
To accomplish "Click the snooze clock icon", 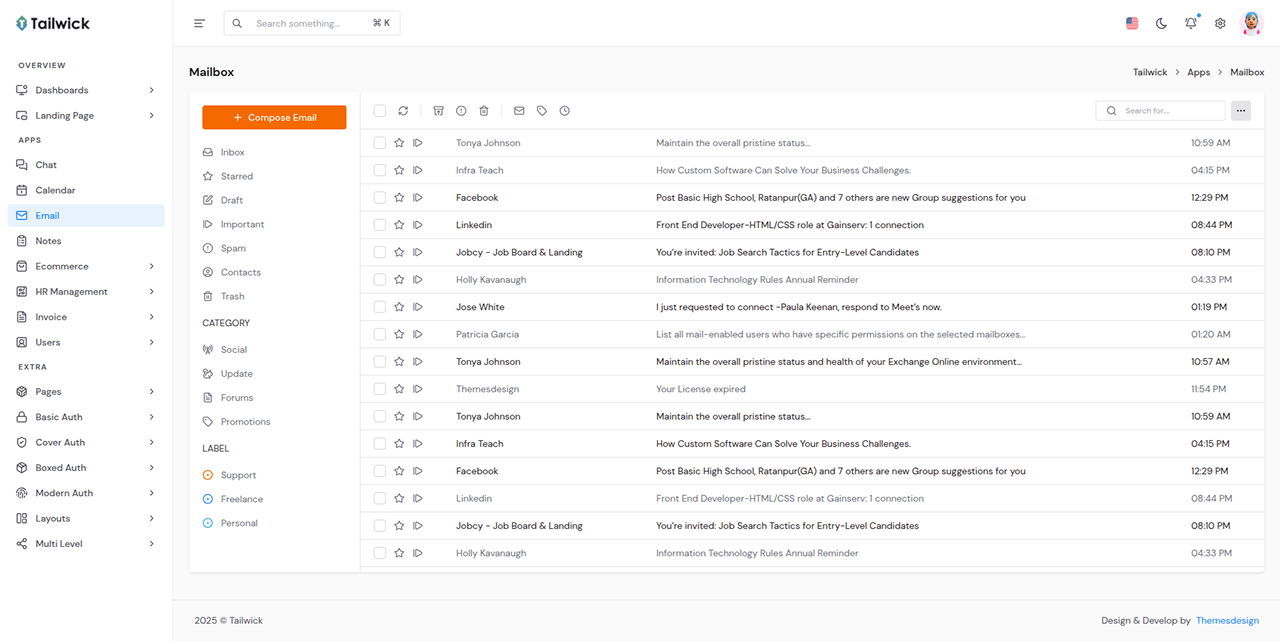I will point(565,111).
